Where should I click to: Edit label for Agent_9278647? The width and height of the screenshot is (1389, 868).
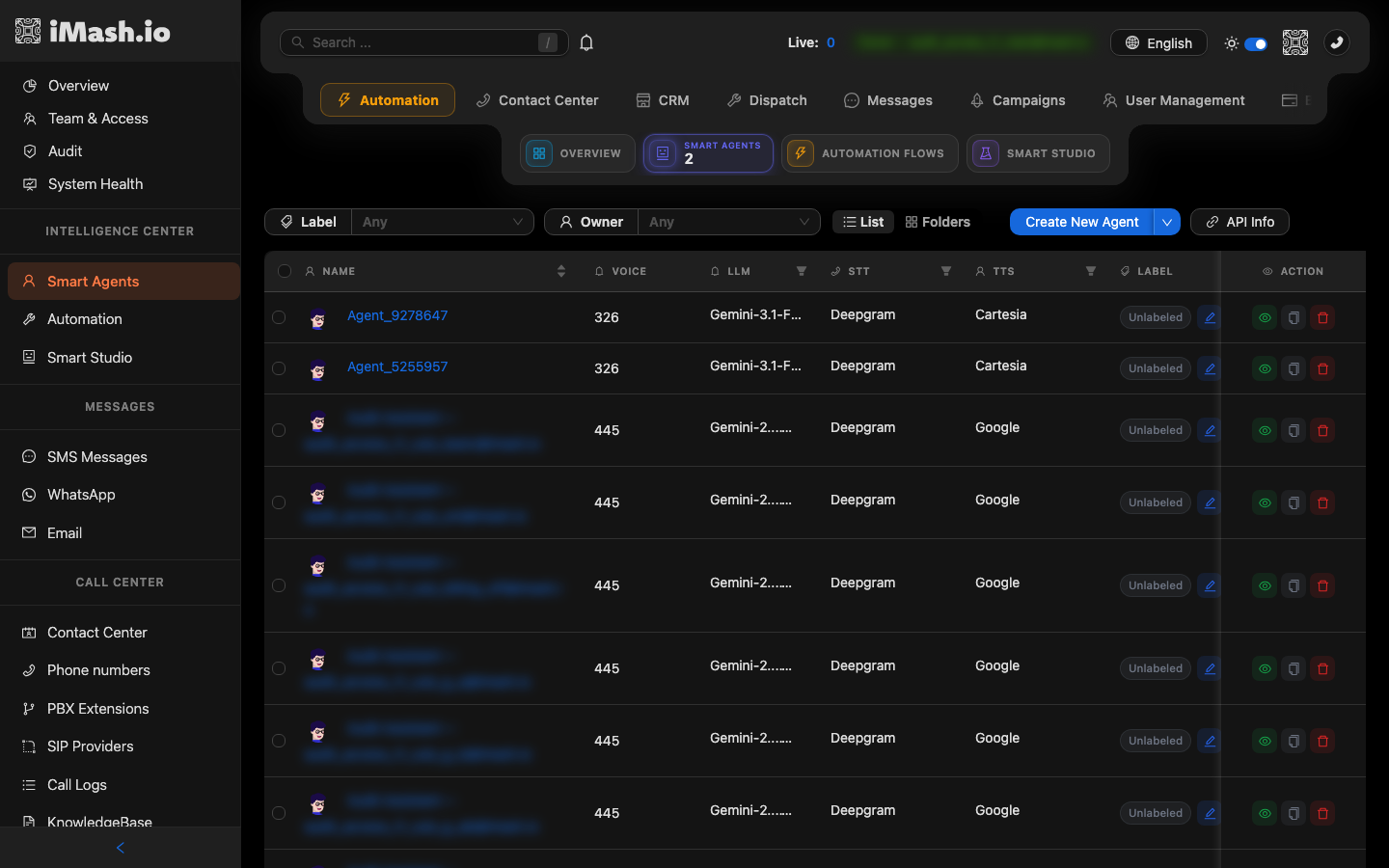pyautogui.click(x=1210, y=317)
